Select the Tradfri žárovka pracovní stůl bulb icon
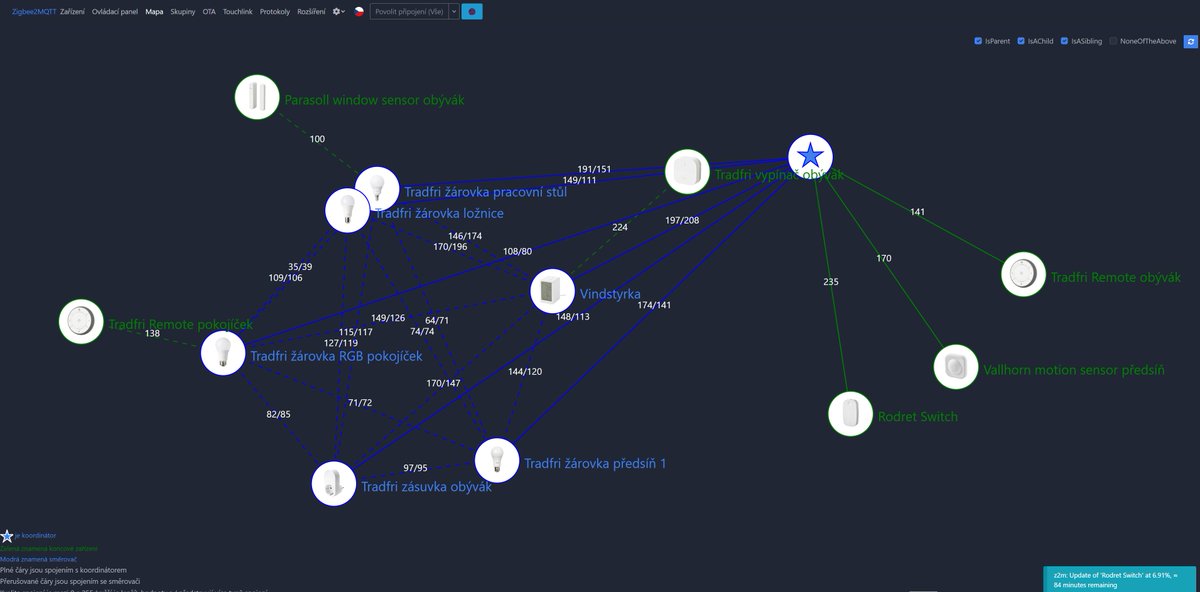 coord(377,188)
